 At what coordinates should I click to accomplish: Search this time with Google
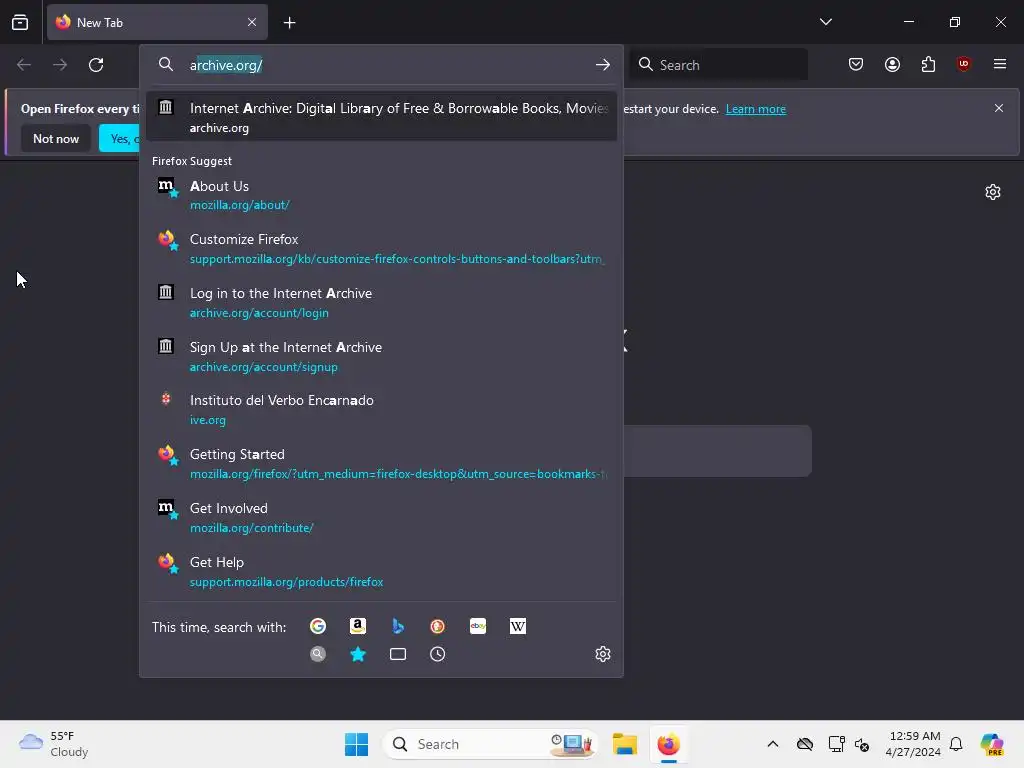click(318, 626)
